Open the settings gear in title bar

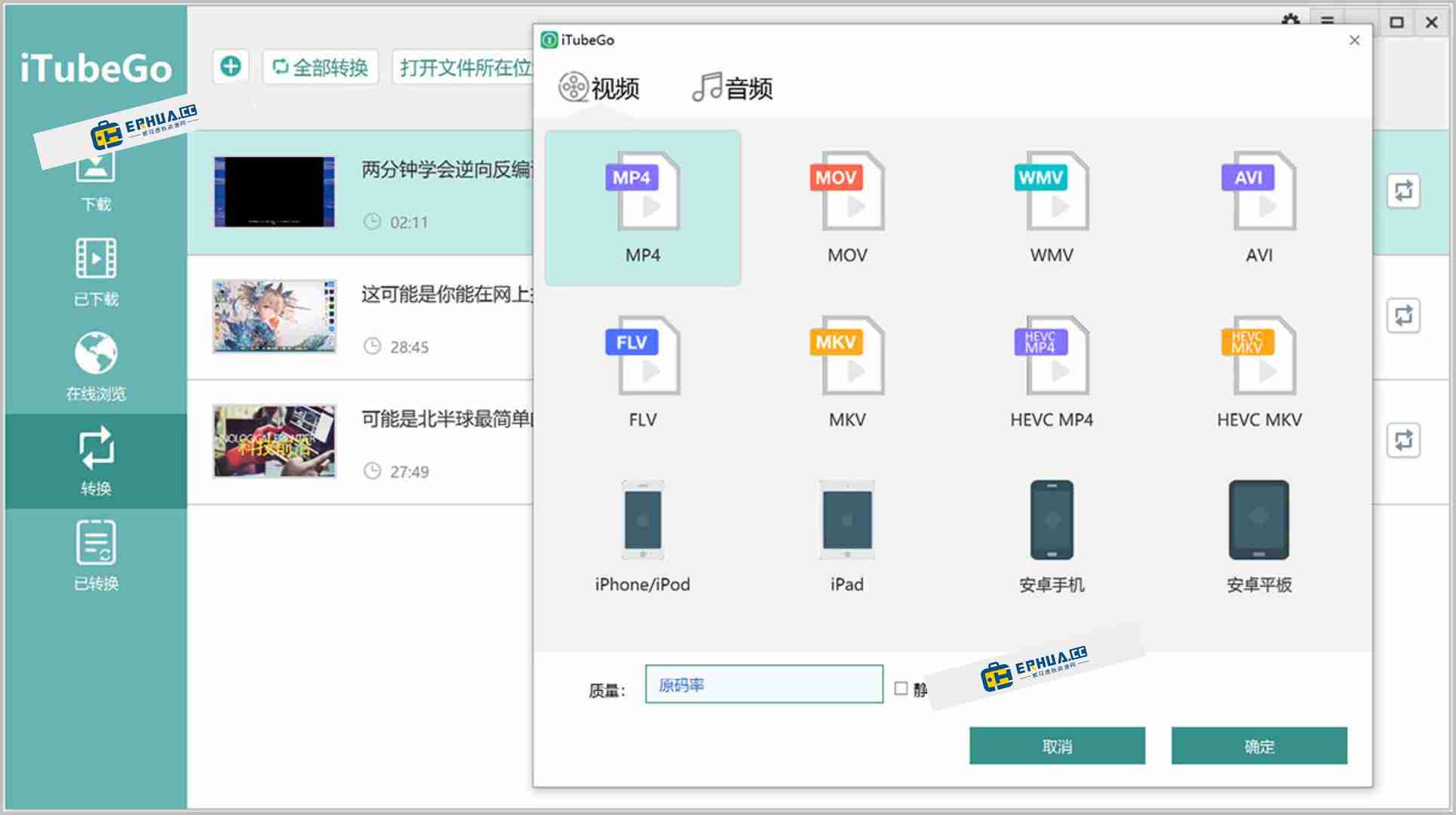1291,20
